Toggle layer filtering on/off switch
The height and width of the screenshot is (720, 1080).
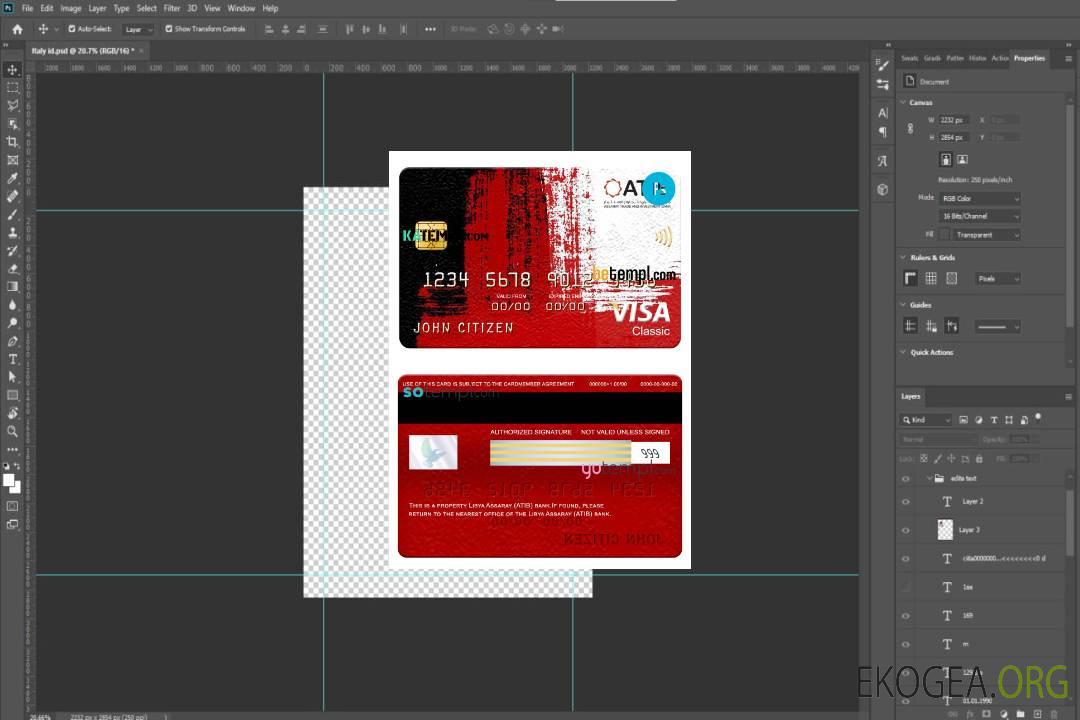point(1038,418)
